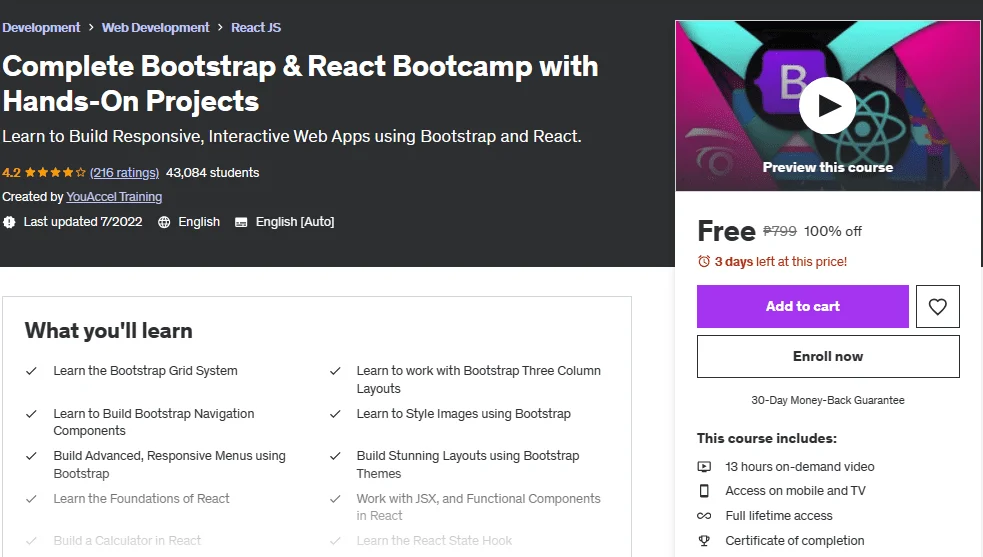
Task: Click the last updated badge icon
Action: [9, 222]
